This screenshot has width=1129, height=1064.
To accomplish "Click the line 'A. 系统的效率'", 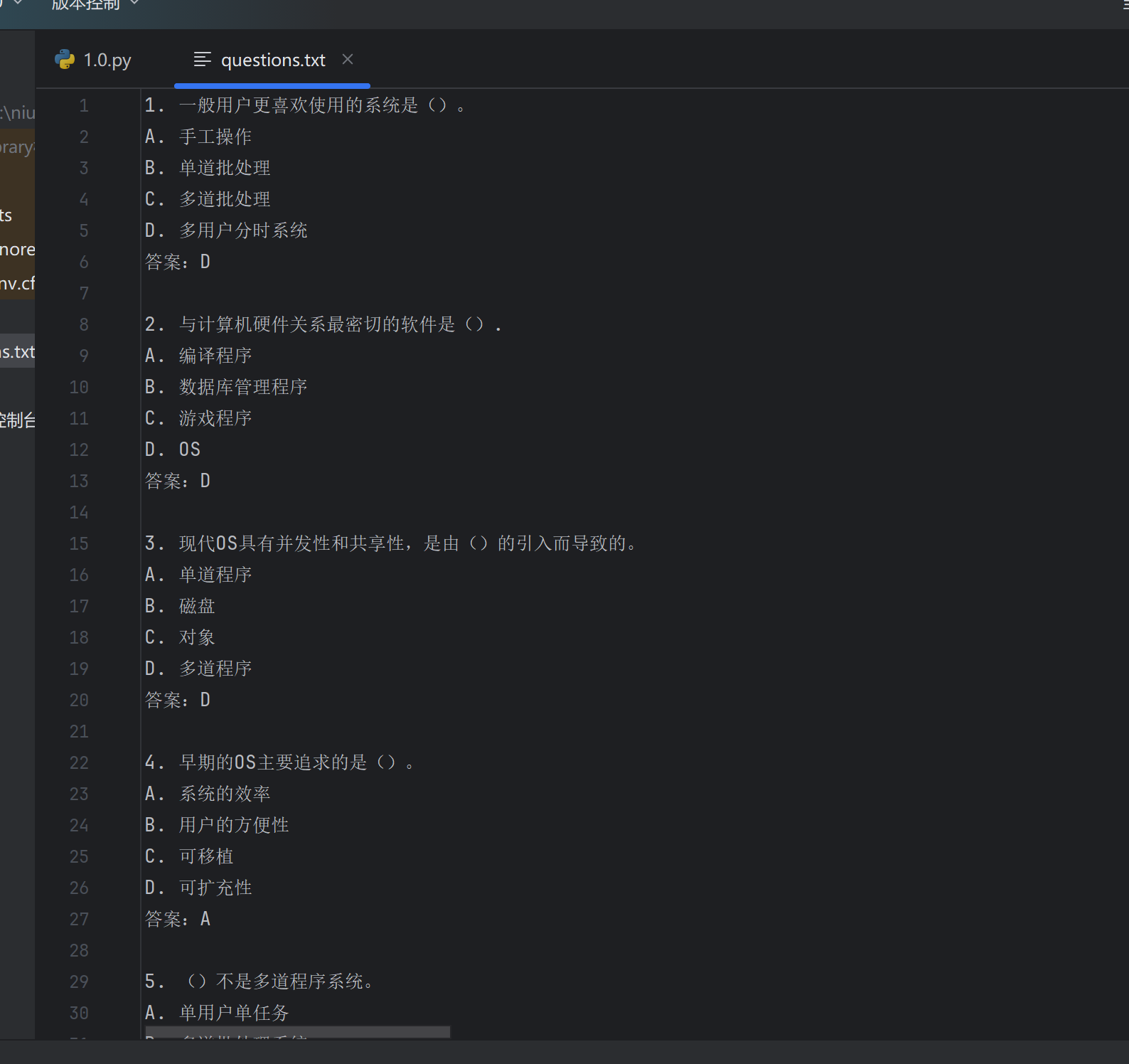I will click(207, 794).
